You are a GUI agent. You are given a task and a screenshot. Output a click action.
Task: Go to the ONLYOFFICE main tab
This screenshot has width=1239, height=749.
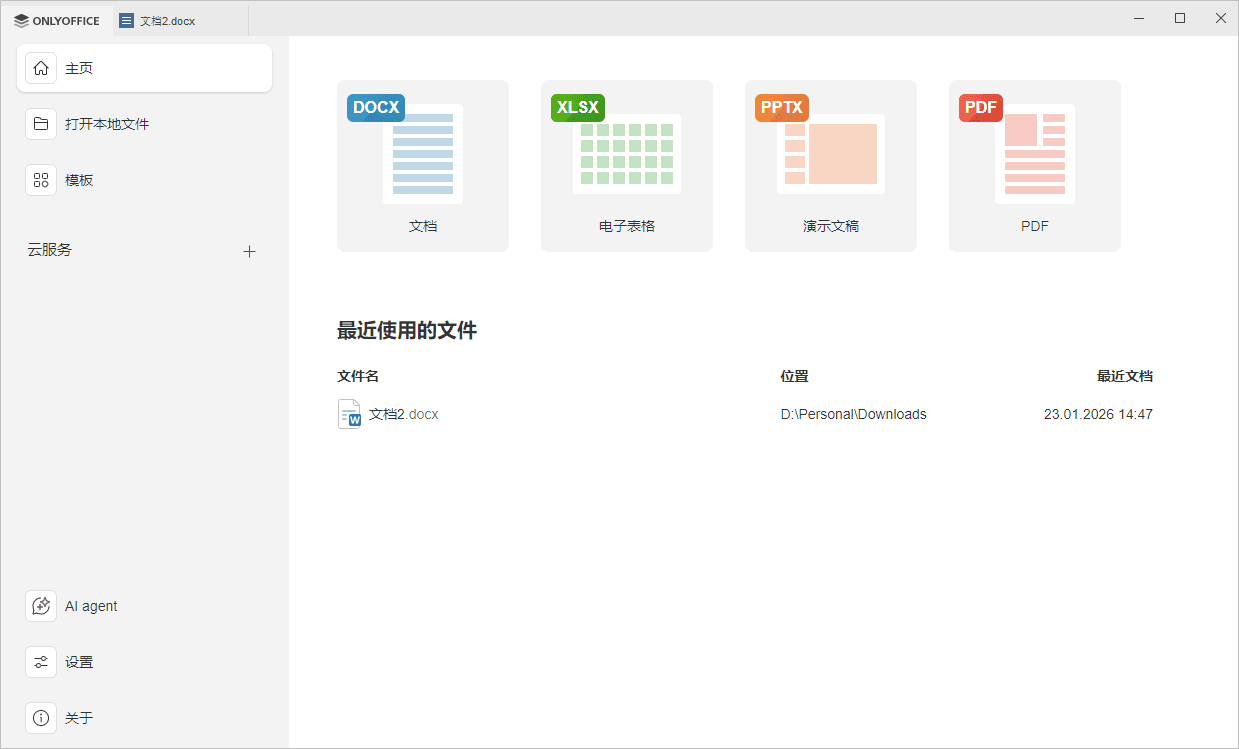click(x=57, y=20)
